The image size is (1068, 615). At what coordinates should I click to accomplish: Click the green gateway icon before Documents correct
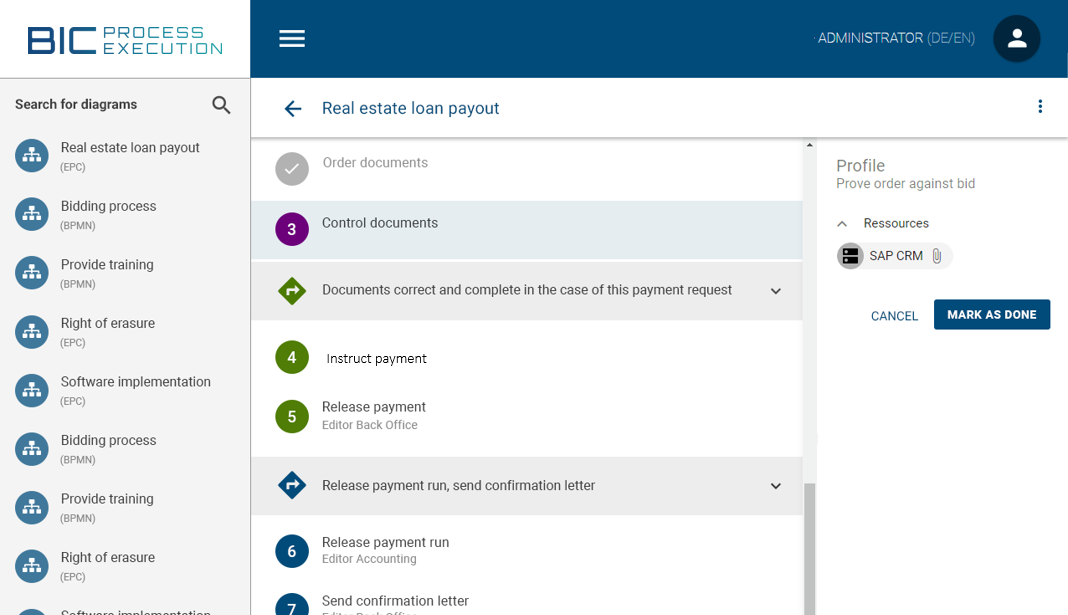click(x=291, y=290)
